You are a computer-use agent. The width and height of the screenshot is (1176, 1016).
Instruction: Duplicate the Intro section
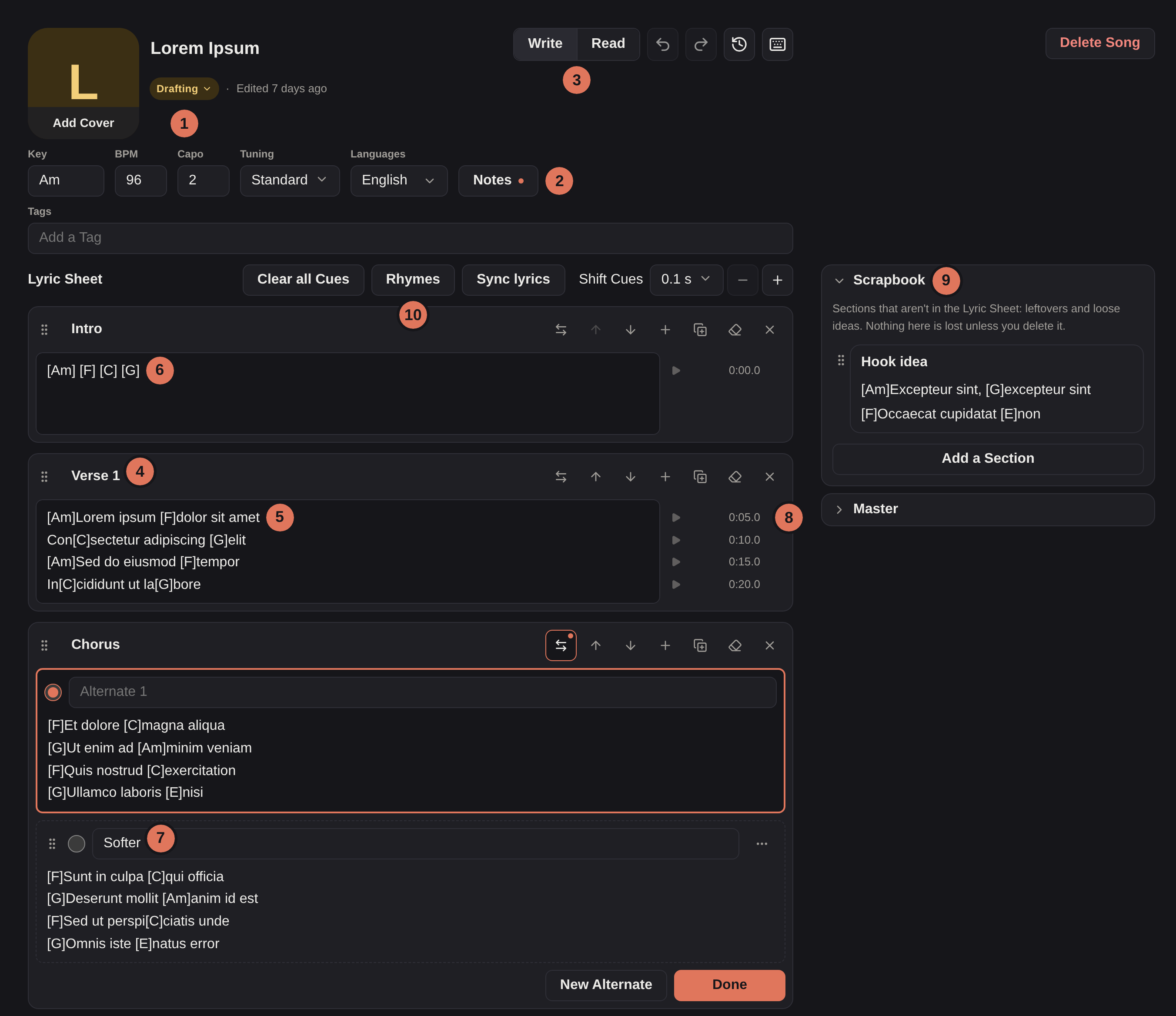pos(700,330)
